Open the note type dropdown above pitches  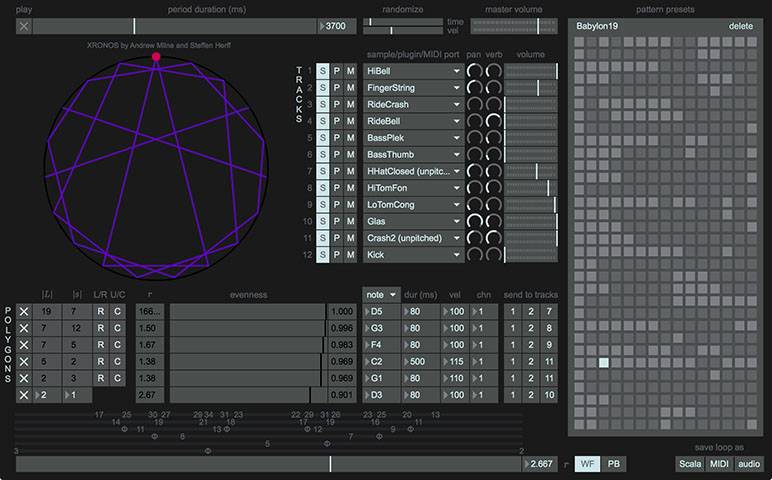click(x=380, y=295)
